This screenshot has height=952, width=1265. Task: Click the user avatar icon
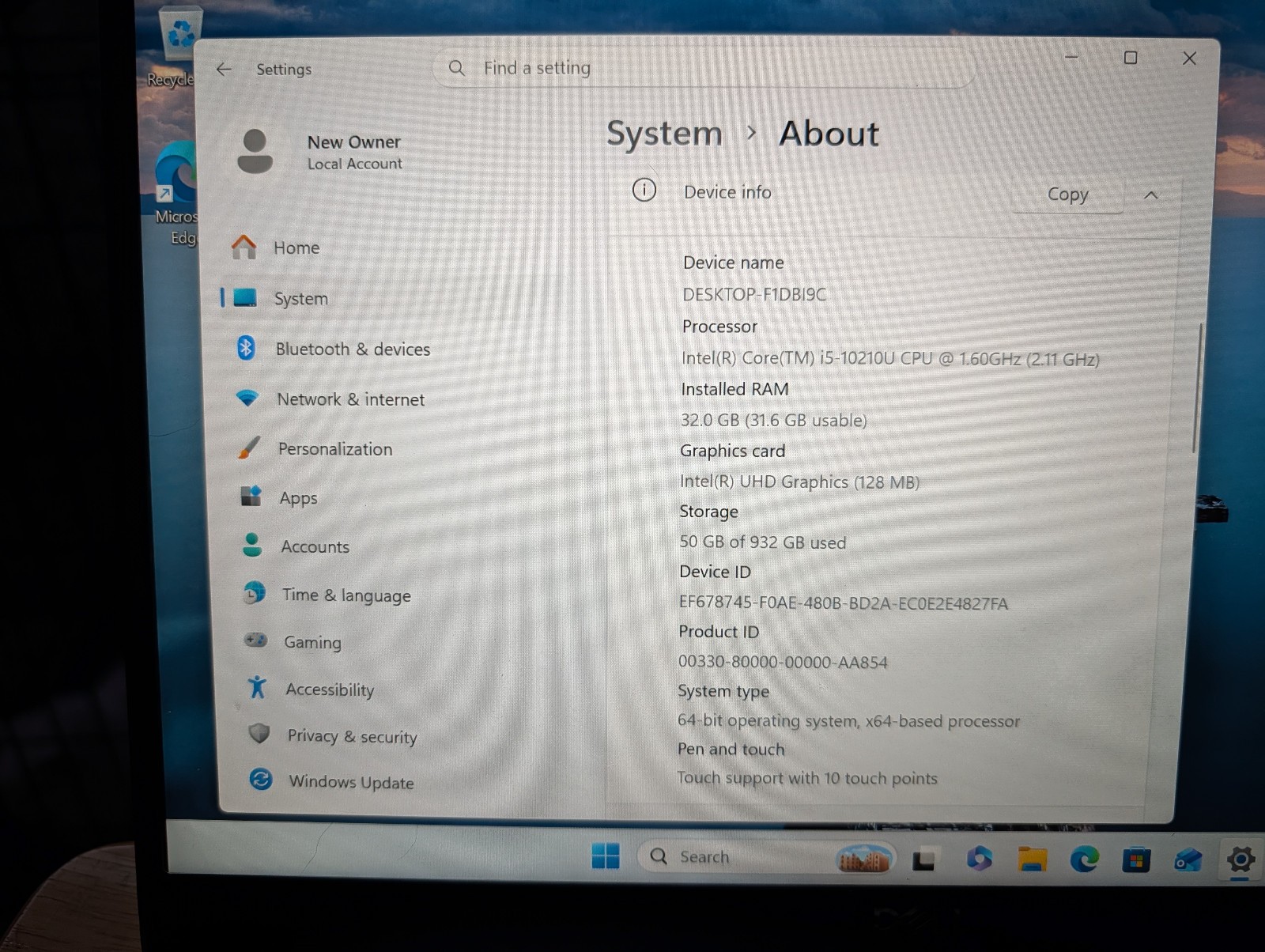[x=255, y=151]
